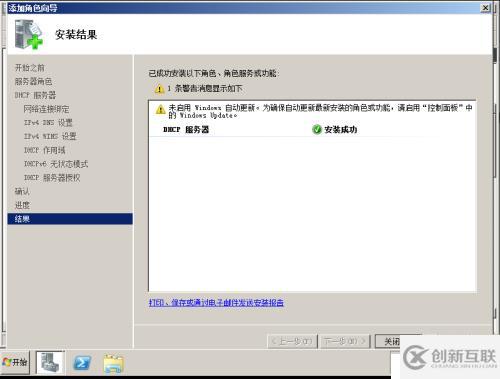Viewport: 500px width, 379px height.
Task: Click the 安装结果 page title
Action: [76, 34]
